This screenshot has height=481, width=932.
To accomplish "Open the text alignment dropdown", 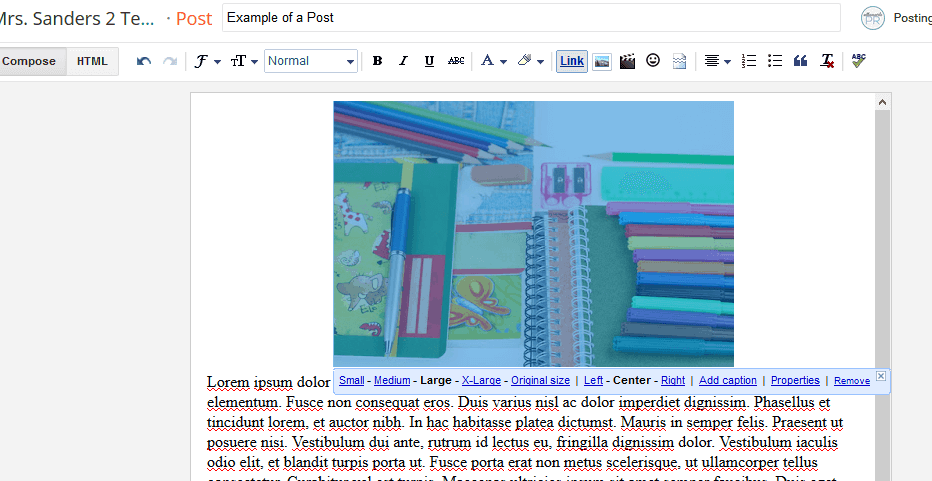I will coord(716,61).
